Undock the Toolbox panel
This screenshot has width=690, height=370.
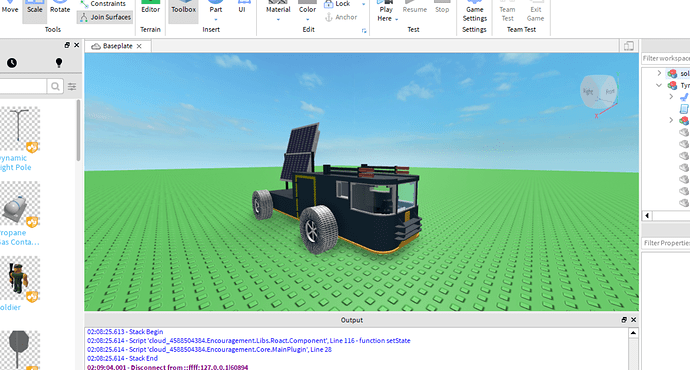coord(67,45)
